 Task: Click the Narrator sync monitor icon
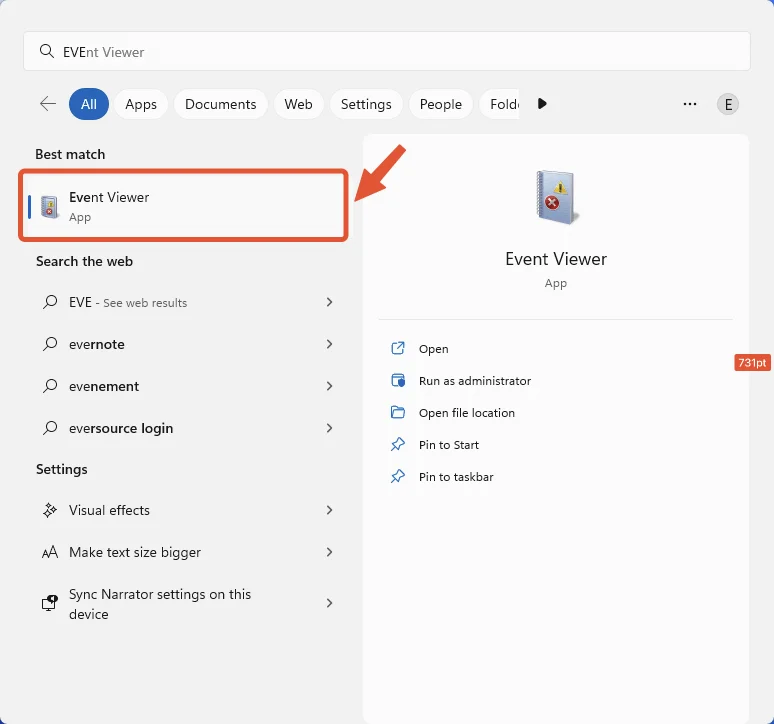[49, 603]
